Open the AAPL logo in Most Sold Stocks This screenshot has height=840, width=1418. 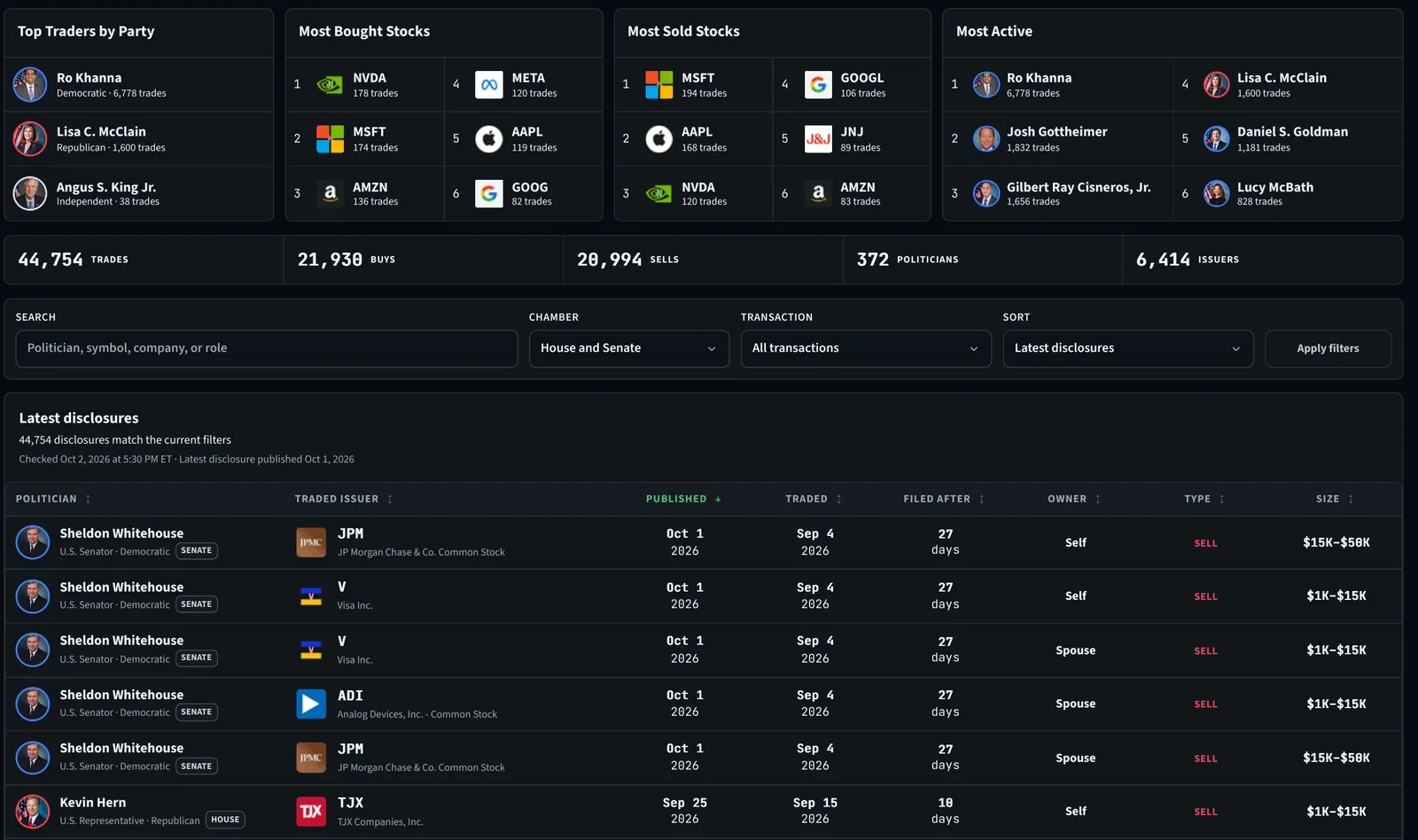pyautogui.click(x=658, y=139)
